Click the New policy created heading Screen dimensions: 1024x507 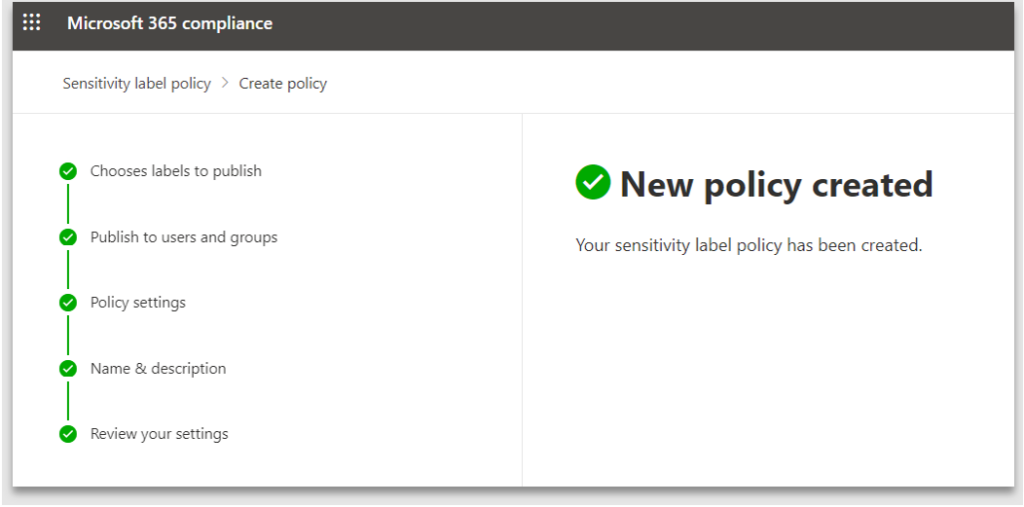[776, 184]
